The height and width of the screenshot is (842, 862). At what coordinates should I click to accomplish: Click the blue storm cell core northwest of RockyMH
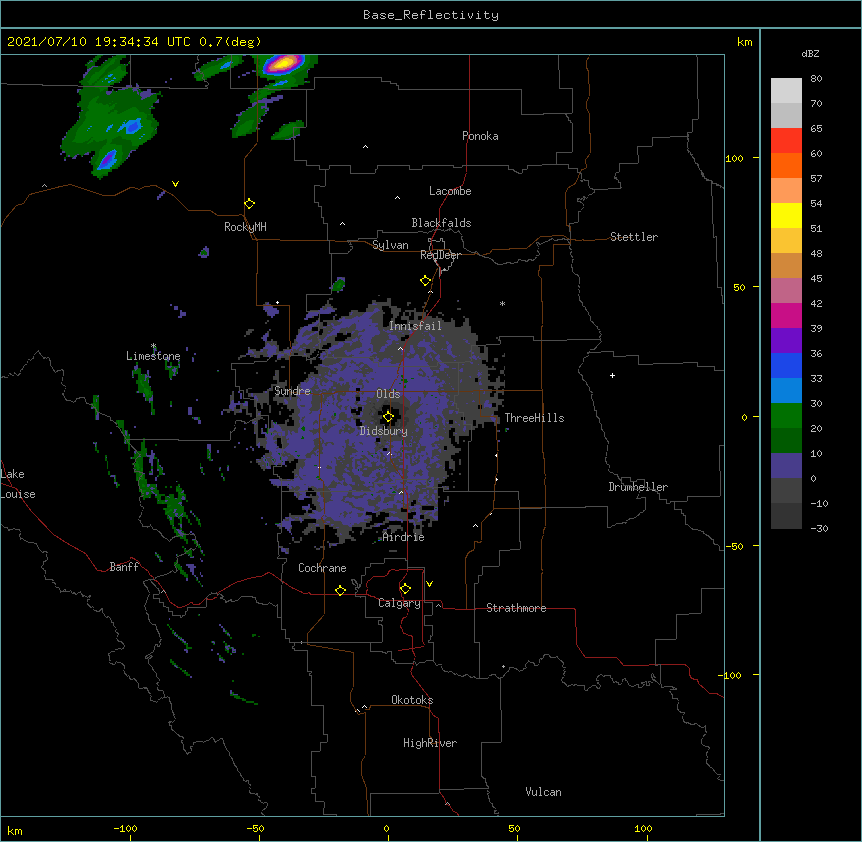[x=132, y=127]
